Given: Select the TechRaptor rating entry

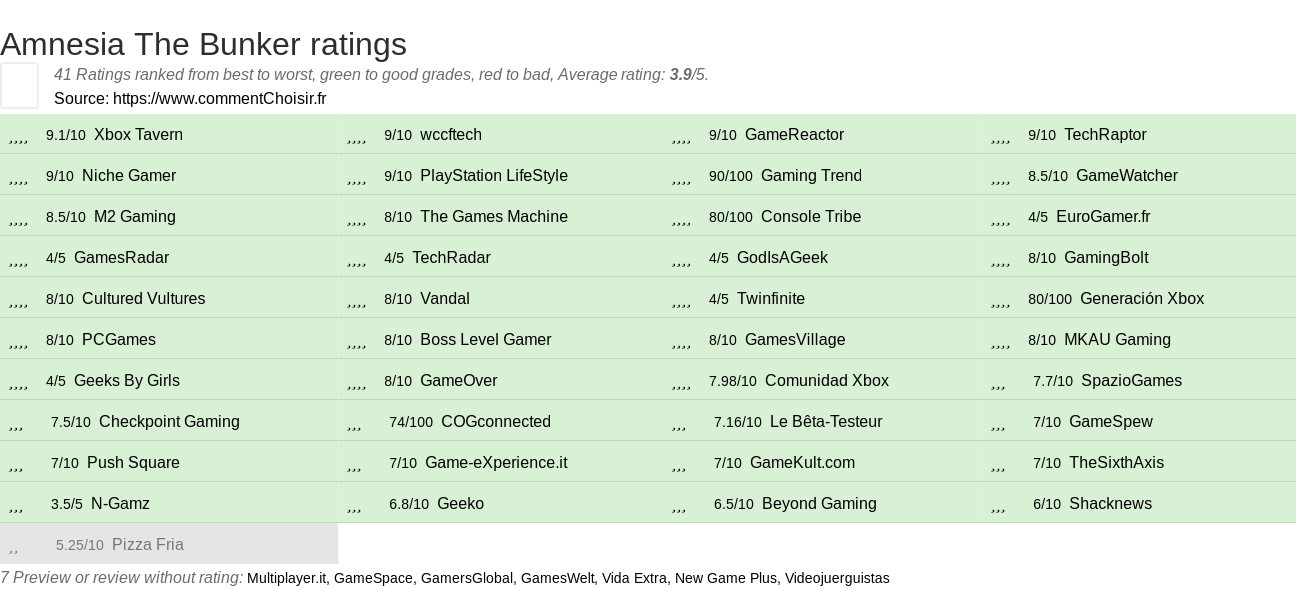Looking at the screenshot, I should [x=1105, y=135].
